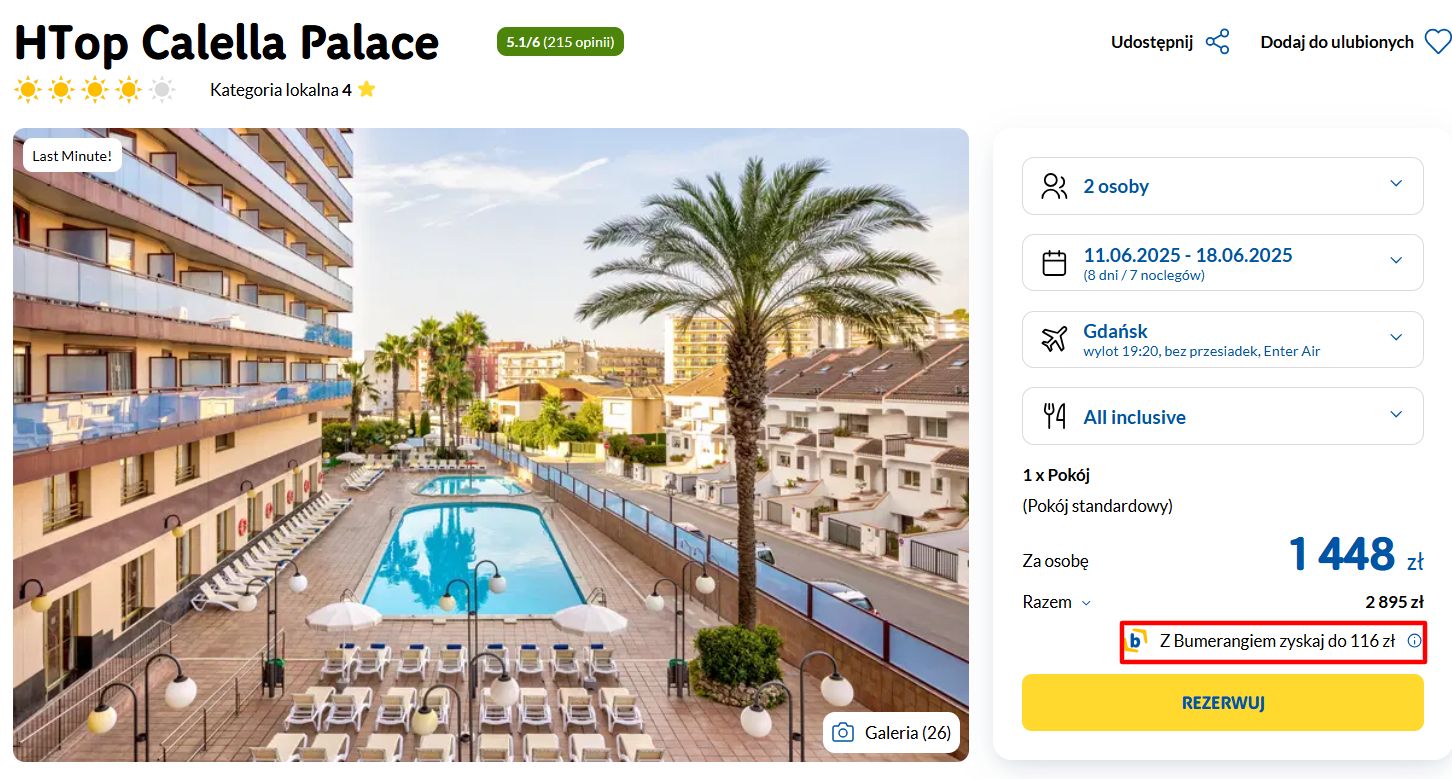Image resolution: width=1452 pixels, height=779 pixels.
Task: Click the fork and knife meal icon
Action: pos(1054,416)
